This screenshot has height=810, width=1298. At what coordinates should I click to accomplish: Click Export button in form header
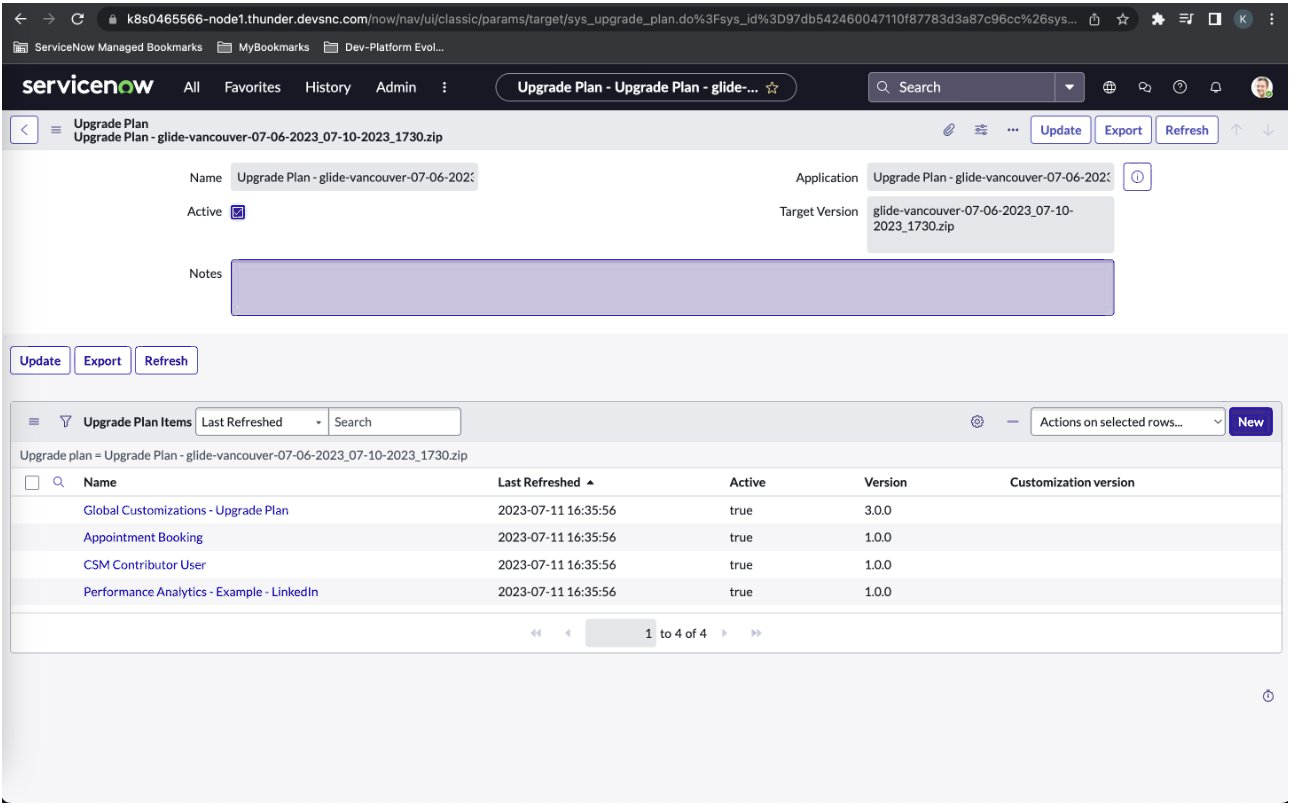1123,130
